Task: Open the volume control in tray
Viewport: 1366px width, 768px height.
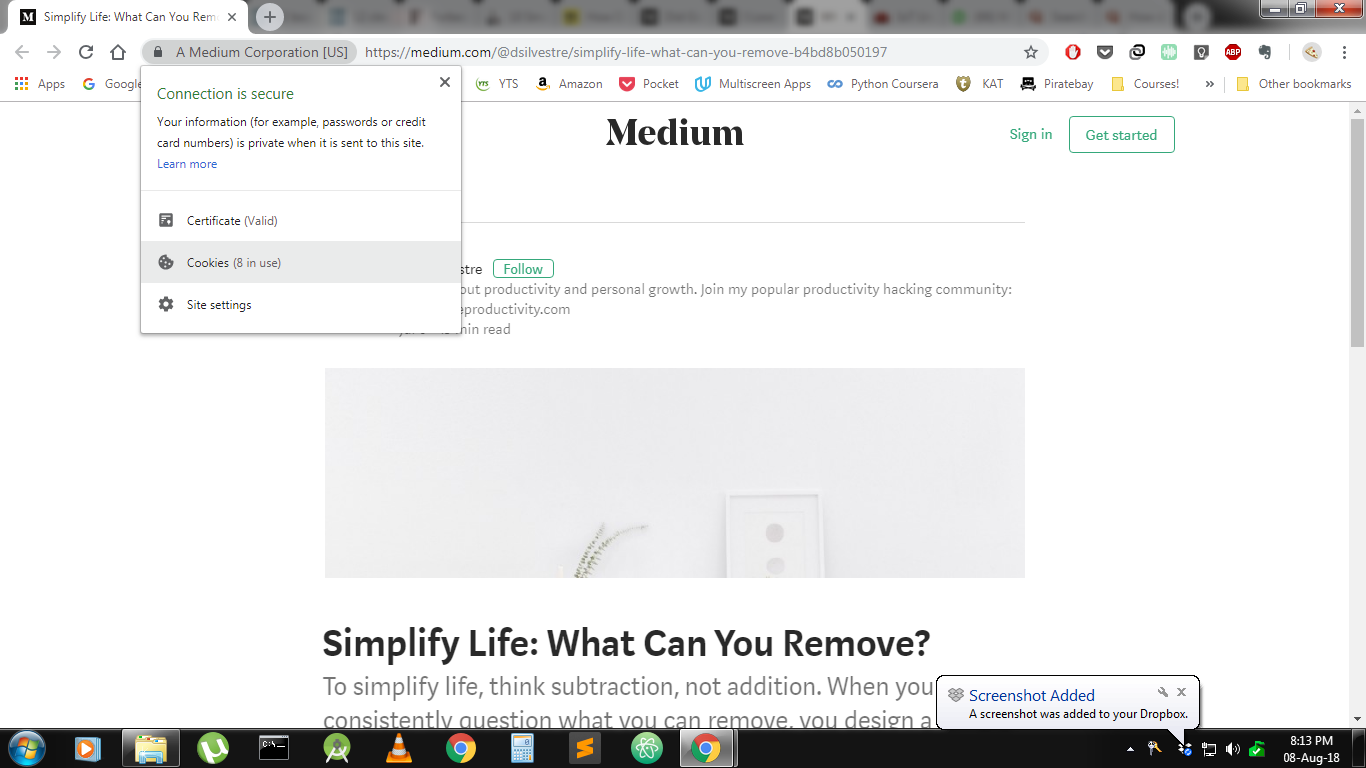Action: (x=1232, y=749)
